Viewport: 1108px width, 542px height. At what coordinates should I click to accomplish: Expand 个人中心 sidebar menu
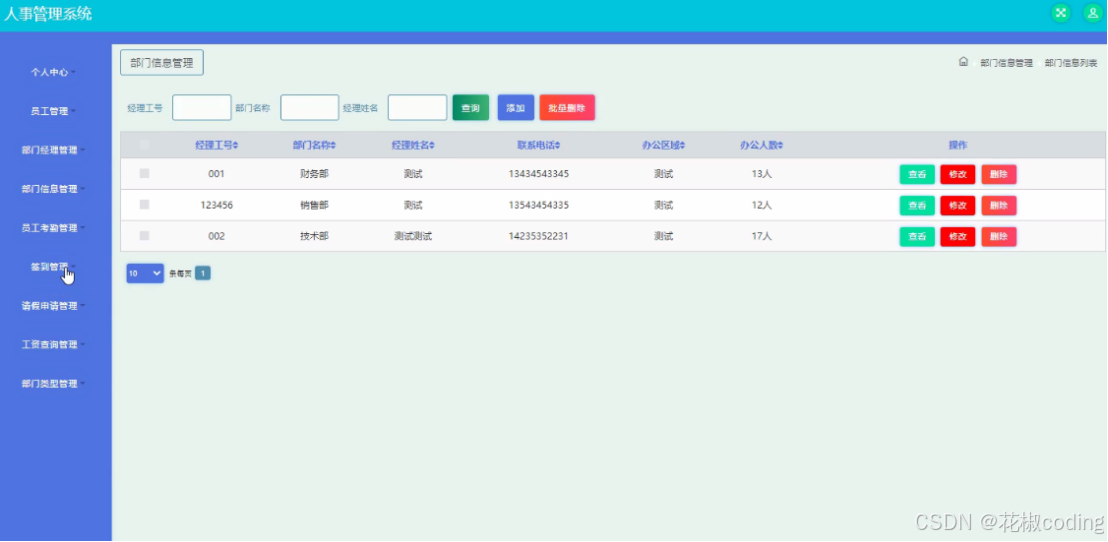click(53, 72)
